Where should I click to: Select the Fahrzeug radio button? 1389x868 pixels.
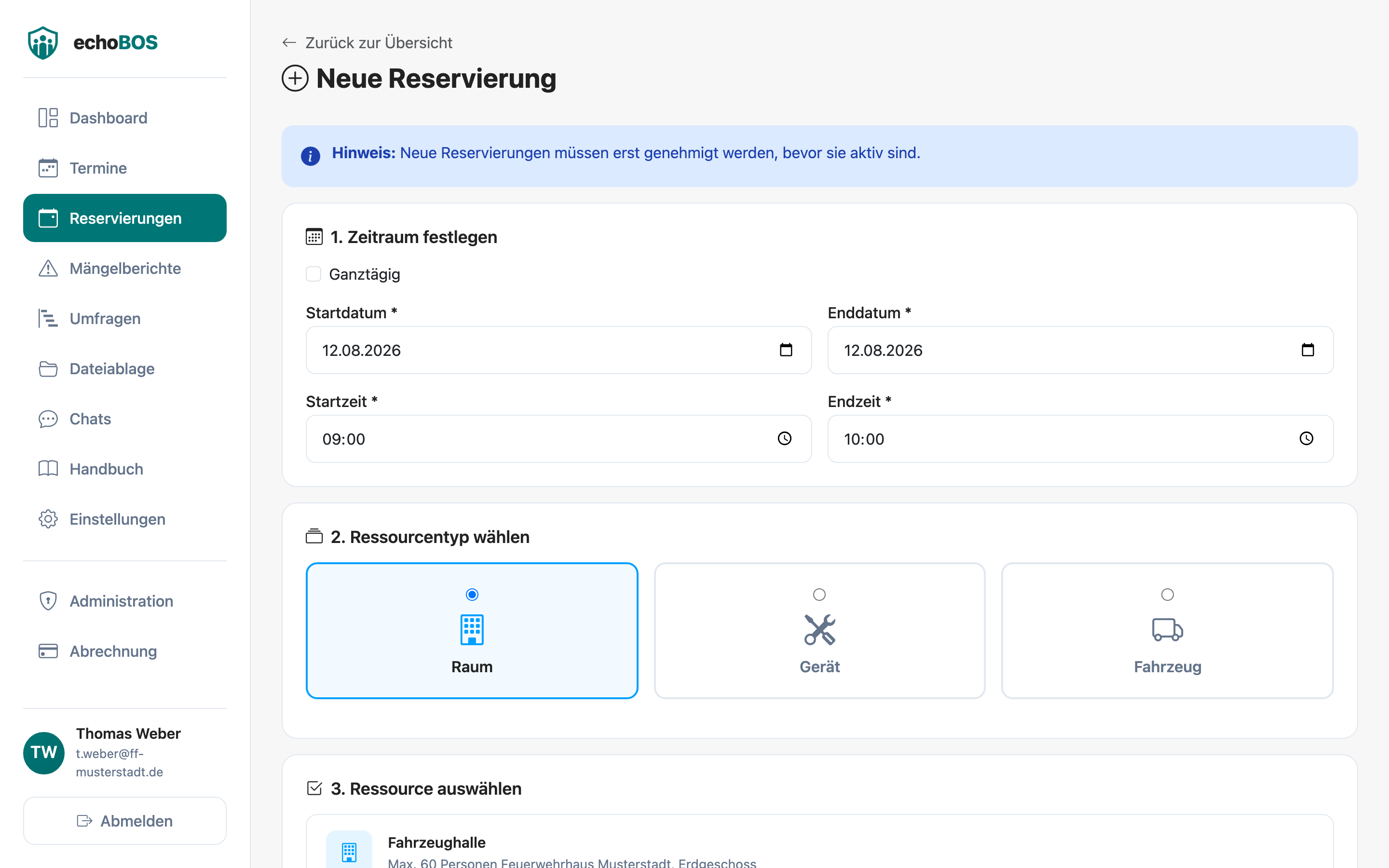point(1168,595)
